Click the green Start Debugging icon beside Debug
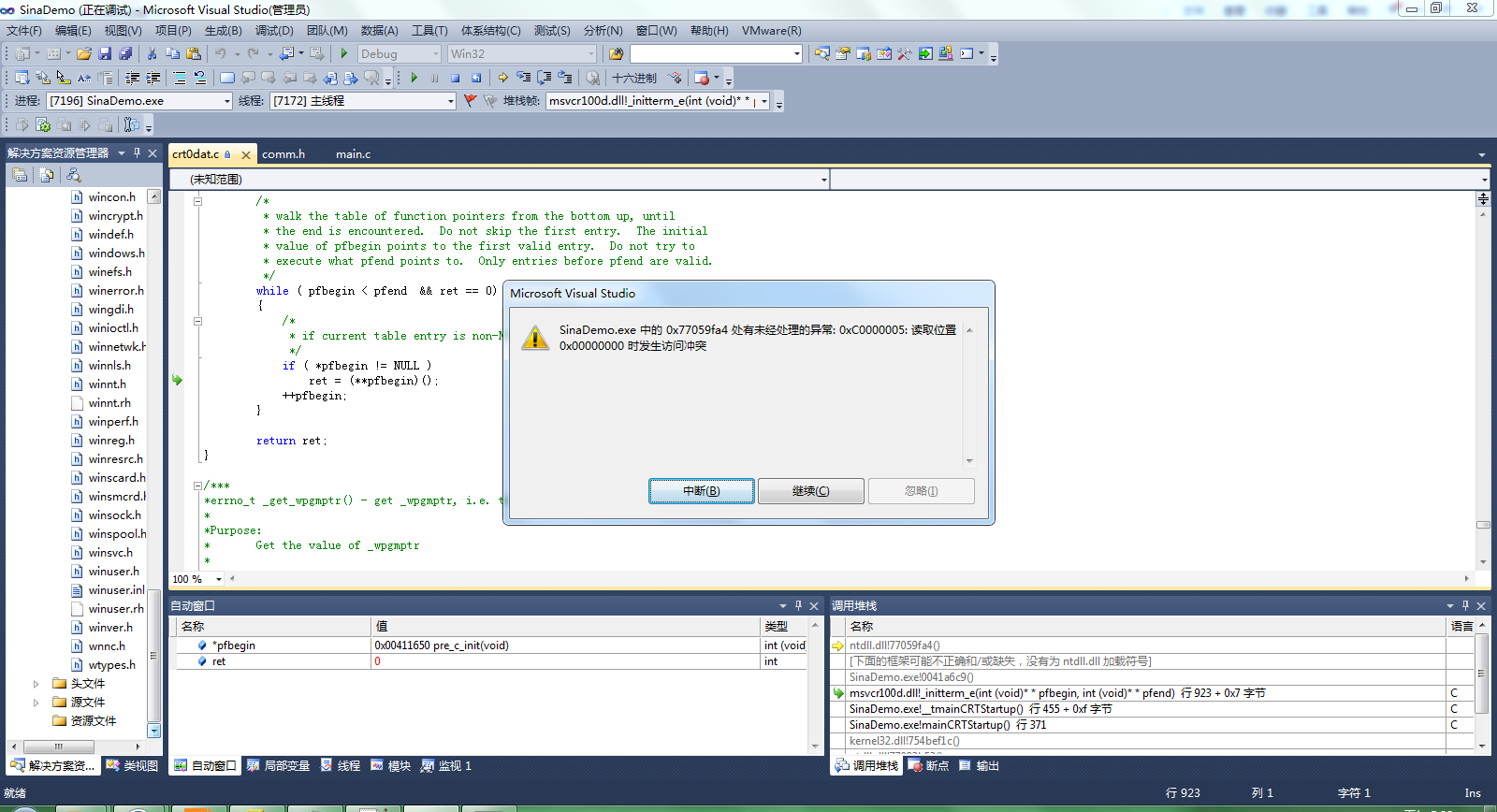Viewport: 1497px width, 812px height. pyautogui.click(x=344, y=54)
